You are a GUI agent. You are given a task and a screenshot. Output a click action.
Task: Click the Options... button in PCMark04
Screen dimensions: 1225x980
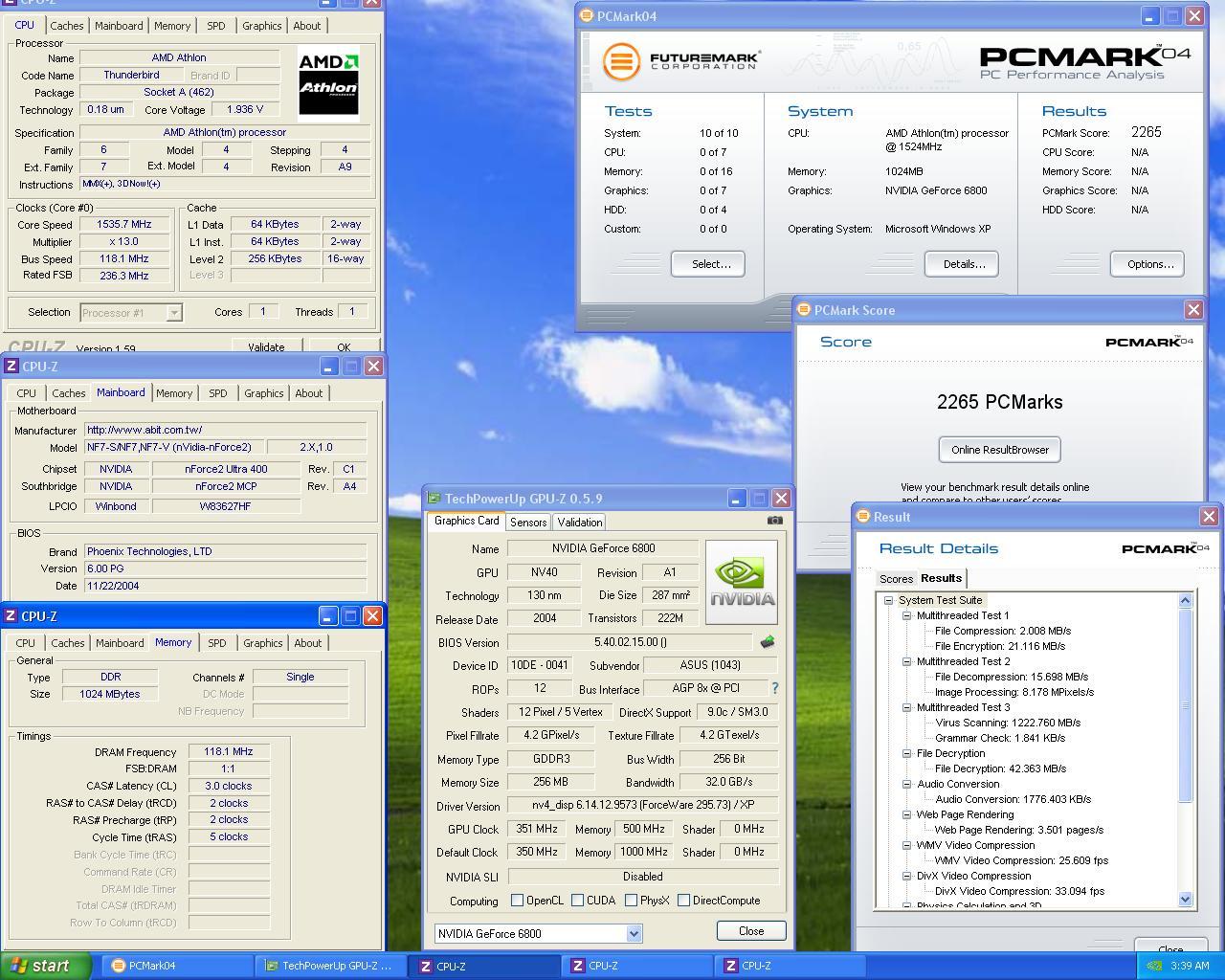click(1147, 264)
